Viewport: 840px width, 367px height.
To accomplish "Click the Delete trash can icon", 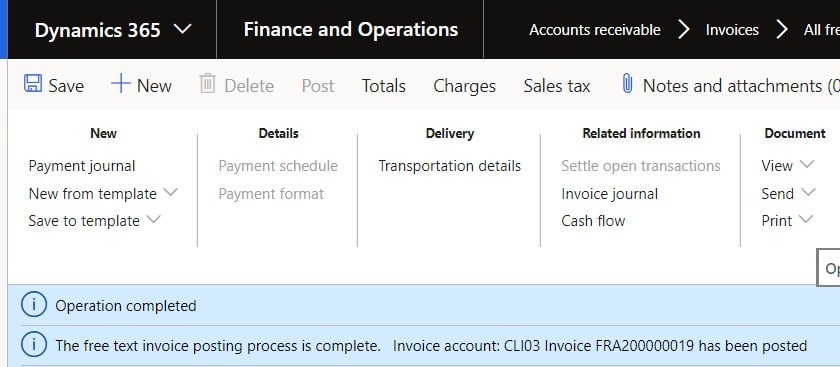I will pos(207,84).
